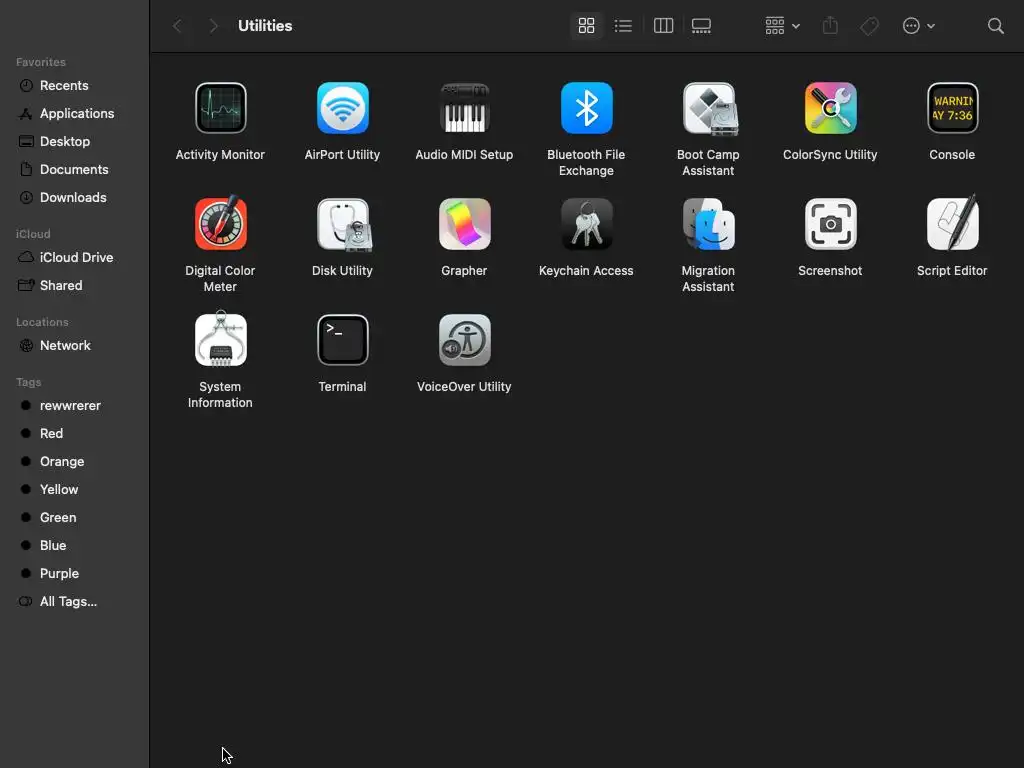This screenshot has width=1024, height=768.
Task: Click the Favorites section header
Action: click(x=40, y=62)
